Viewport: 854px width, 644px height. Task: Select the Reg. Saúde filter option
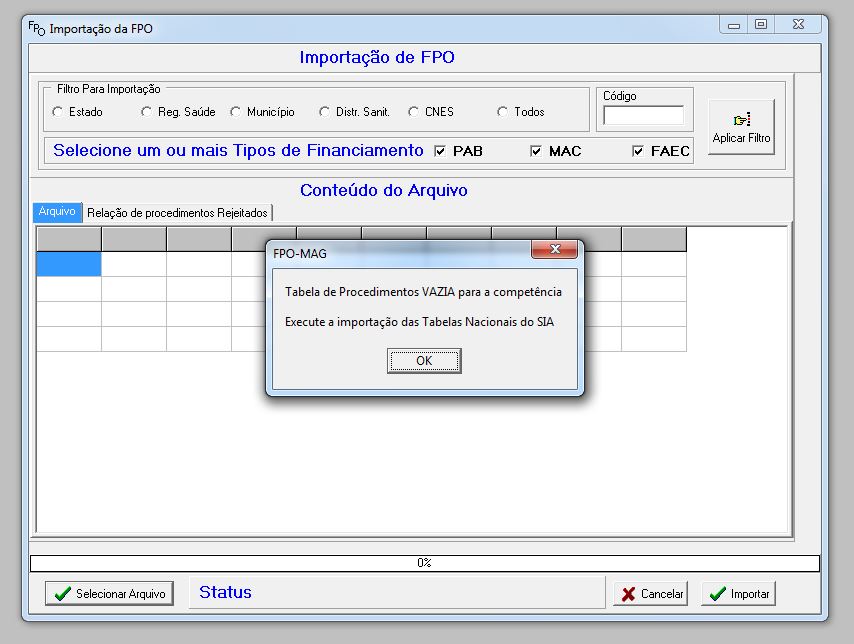(147, 112)
